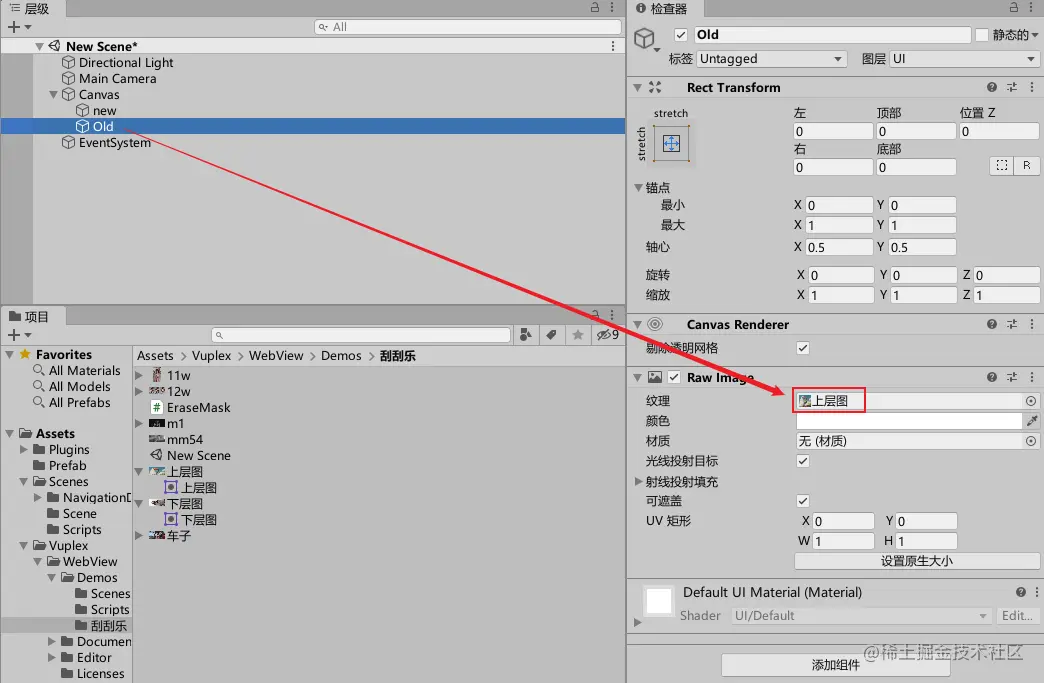The image size is (1044, 683).
Task: Click Add Component button
Action: tap(836, 664)
